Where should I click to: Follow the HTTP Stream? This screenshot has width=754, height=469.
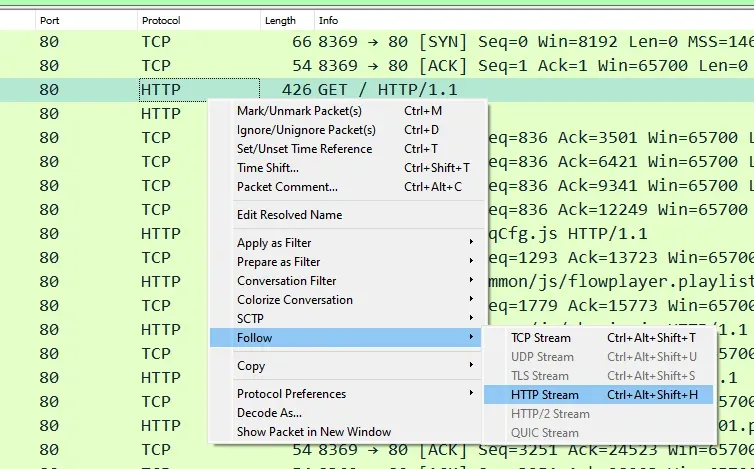(x=599, y=395)
